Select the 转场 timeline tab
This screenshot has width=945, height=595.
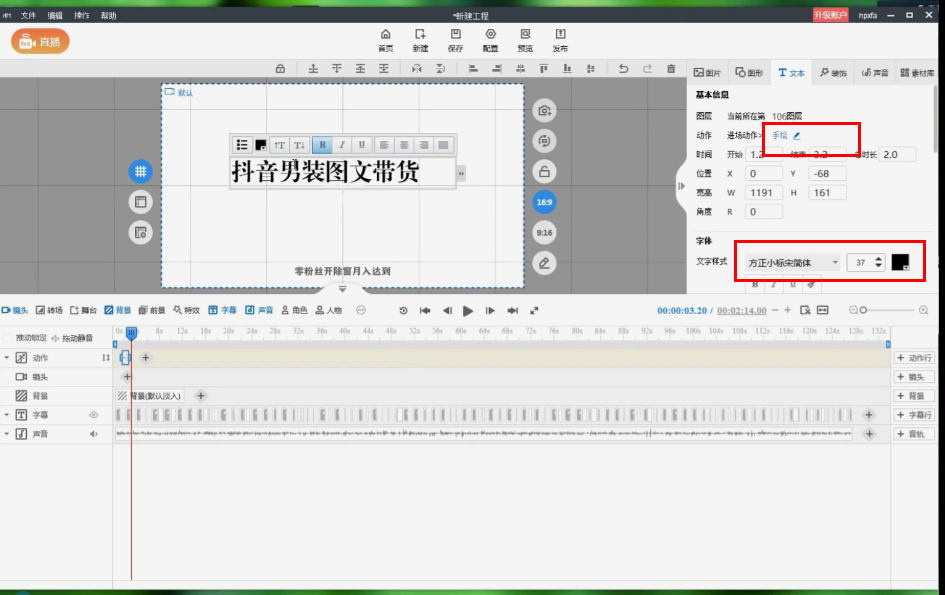tap(49, 310)
